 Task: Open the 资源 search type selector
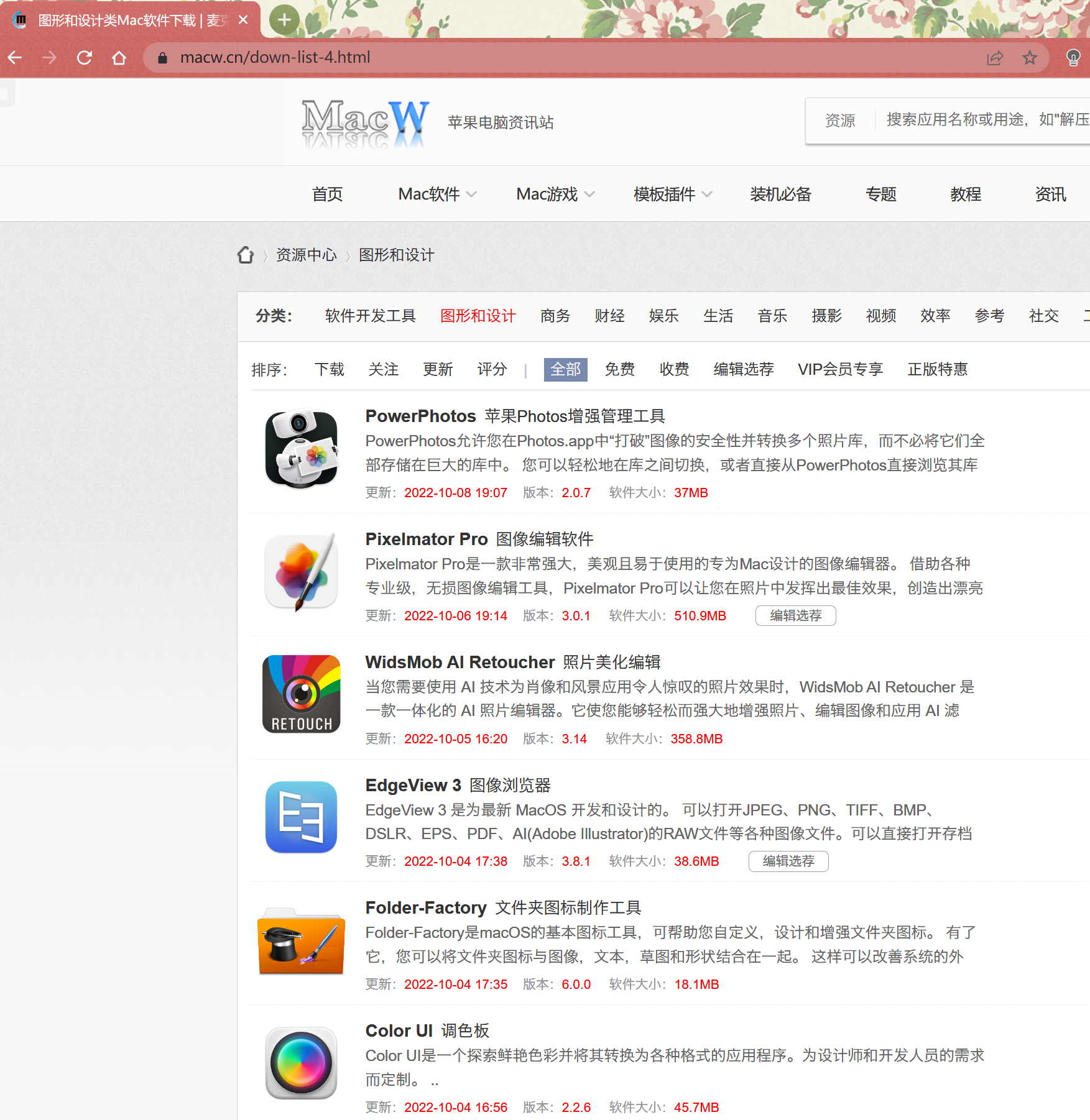(840, 120)
